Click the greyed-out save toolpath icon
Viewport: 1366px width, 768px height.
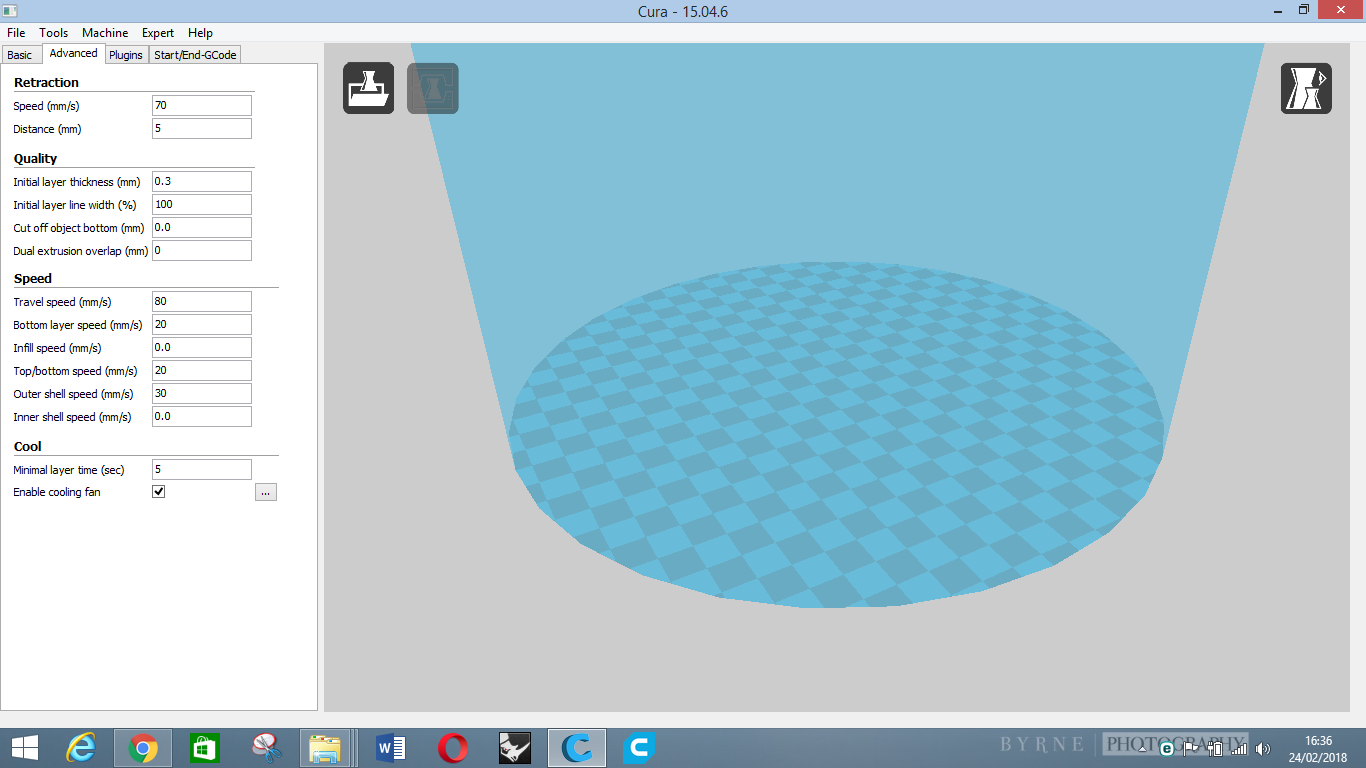click(432, 88)
